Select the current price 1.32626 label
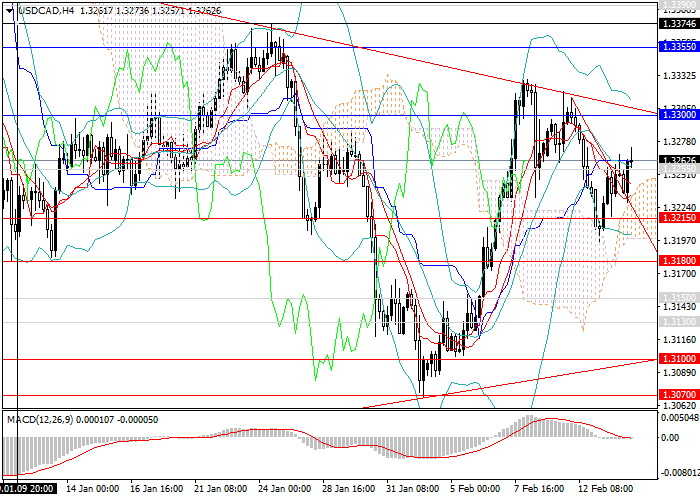Image resolution: width=700 pixels, height=500 pixels. [679, 160]
